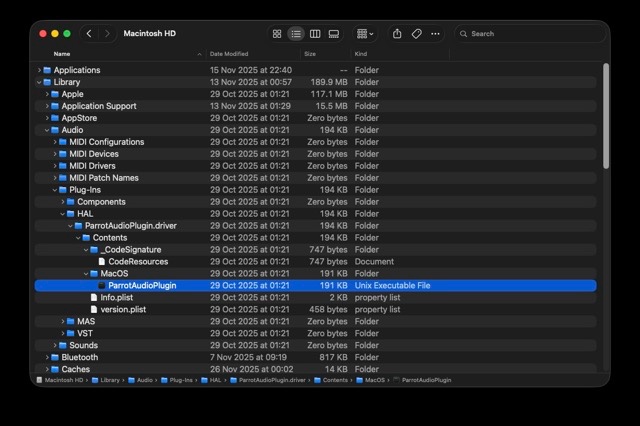Sort by the Name column header
Screen dimensions: 640x426
click(62, 54)
